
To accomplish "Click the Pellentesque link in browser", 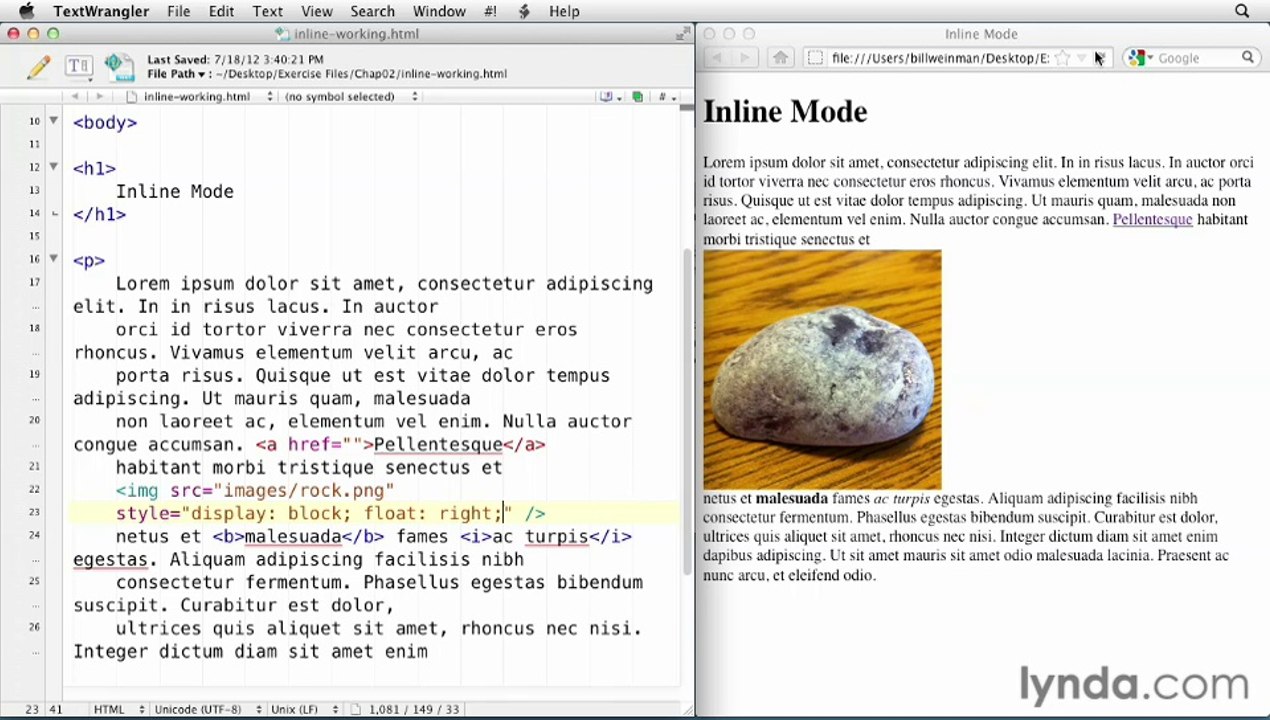I will click(x=1152, y=220).
